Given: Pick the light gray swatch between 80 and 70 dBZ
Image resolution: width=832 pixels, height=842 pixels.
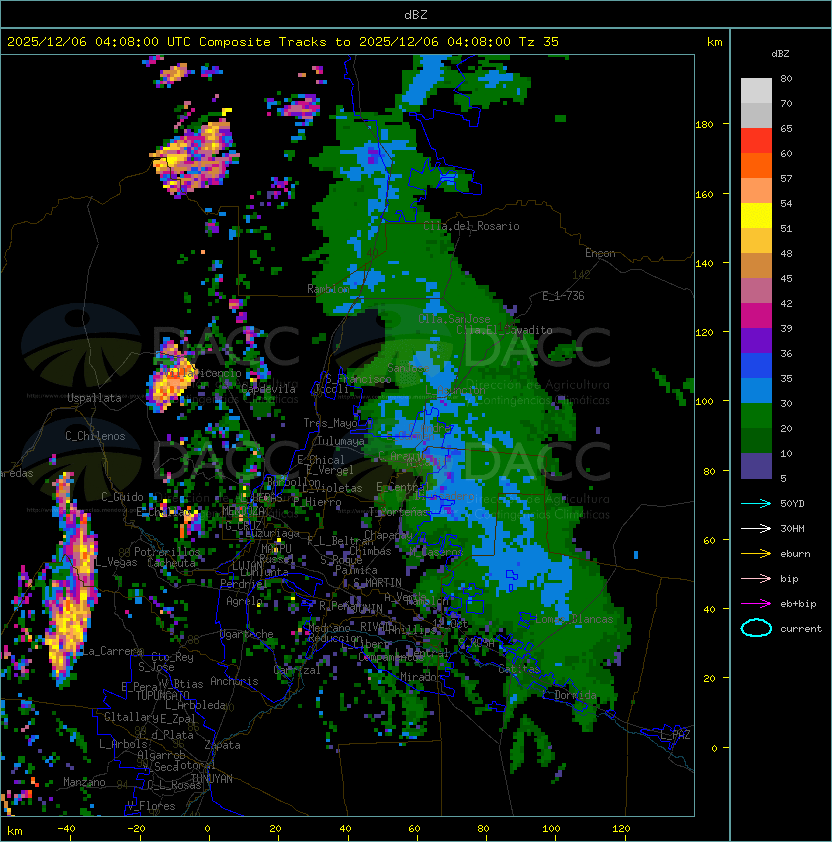Looking at the screenshot, I should (756, 90).
